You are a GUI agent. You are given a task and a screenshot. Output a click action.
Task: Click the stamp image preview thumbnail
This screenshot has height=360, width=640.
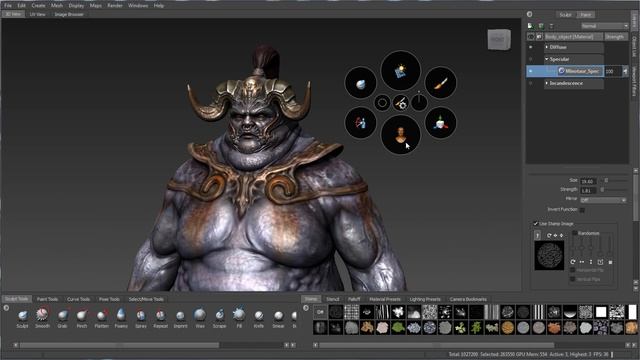549,256
